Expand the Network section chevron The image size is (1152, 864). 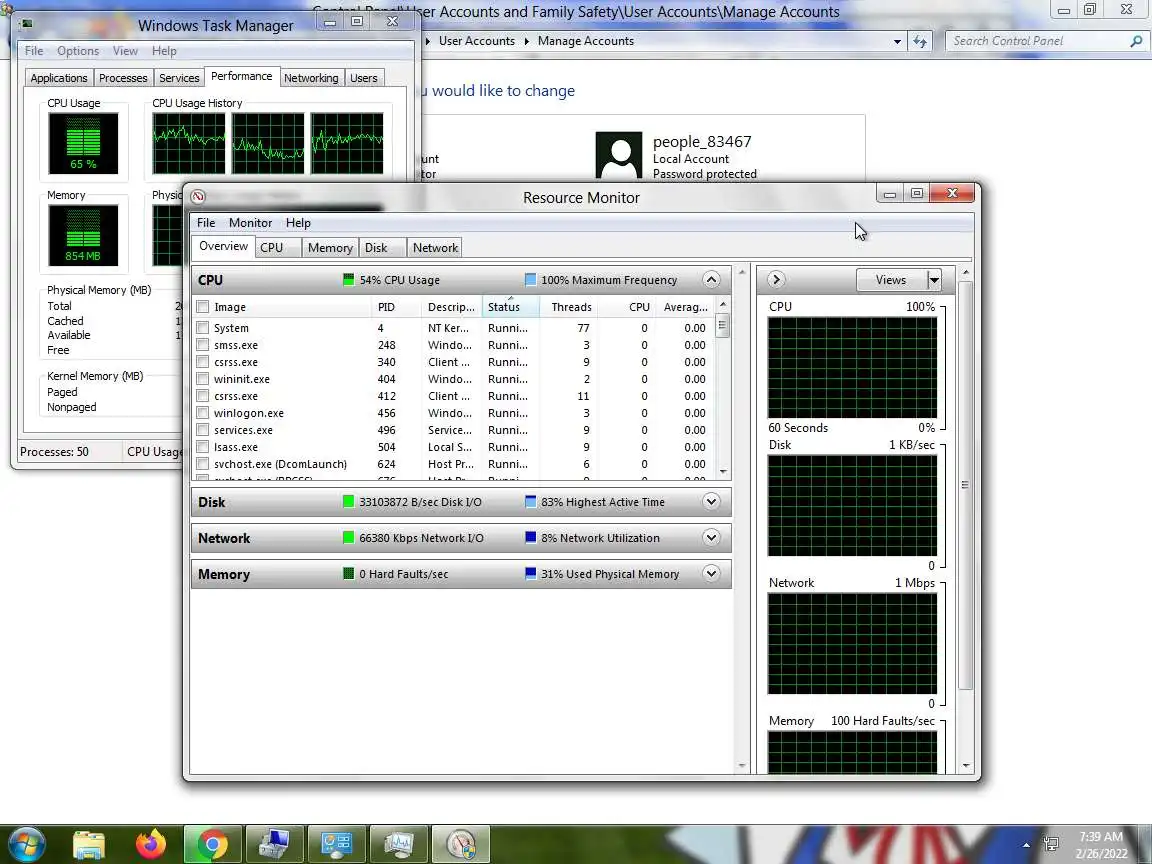click(x=710, y=537)
